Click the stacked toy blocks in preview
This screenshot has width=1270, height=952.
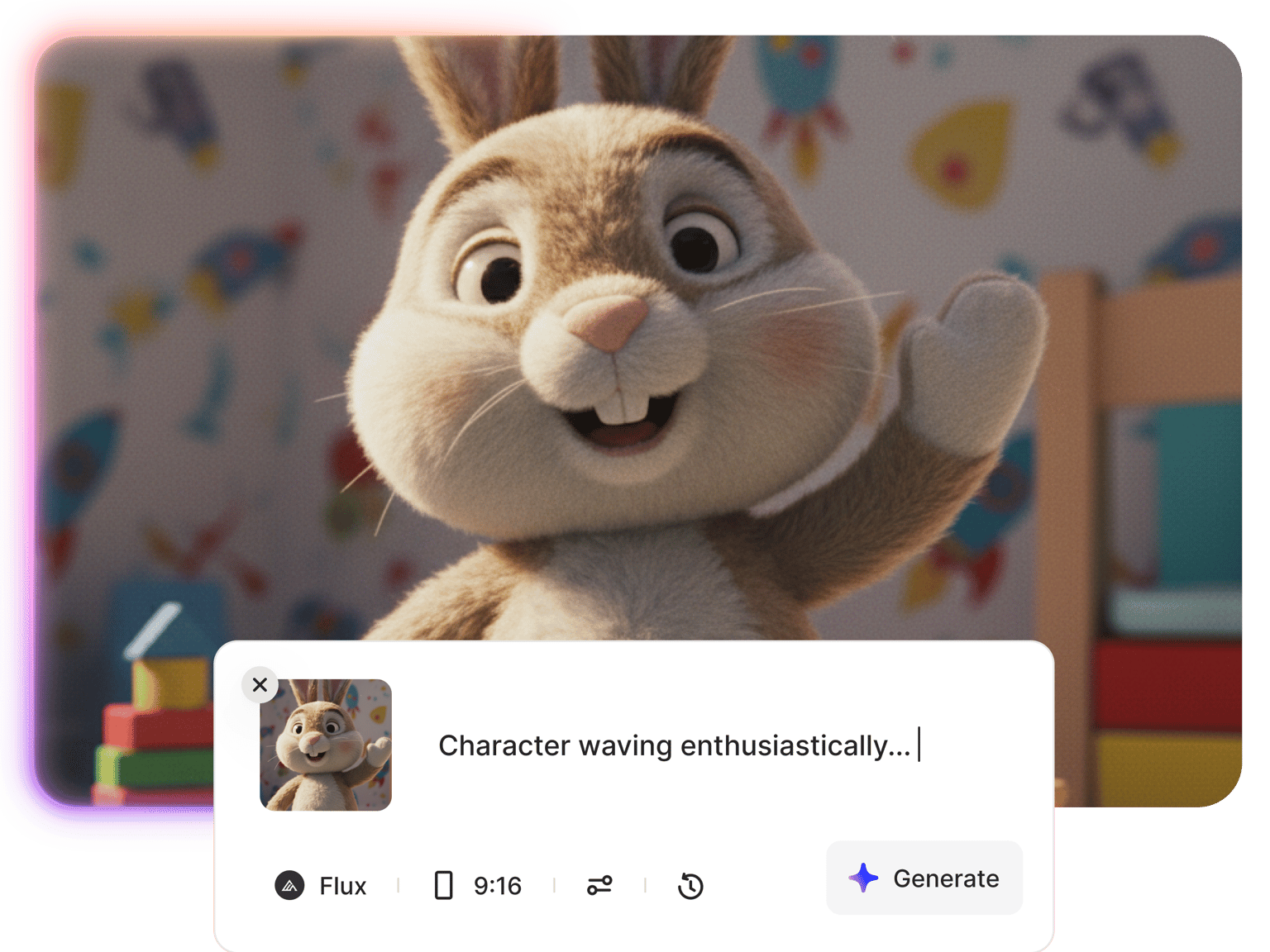click(157, 727)
